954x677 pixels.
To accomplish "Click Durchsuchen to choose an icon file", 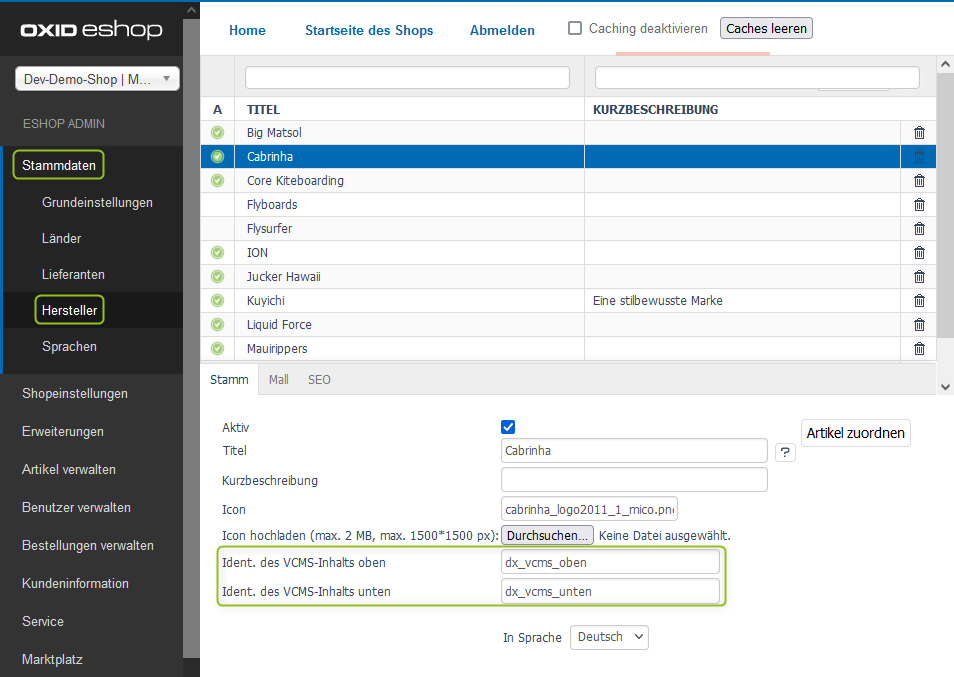I will point(547,535).
